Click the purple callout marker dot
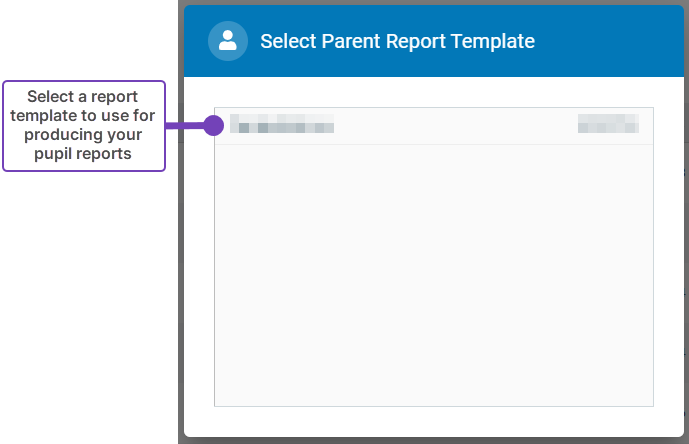 tap(213, 125)
